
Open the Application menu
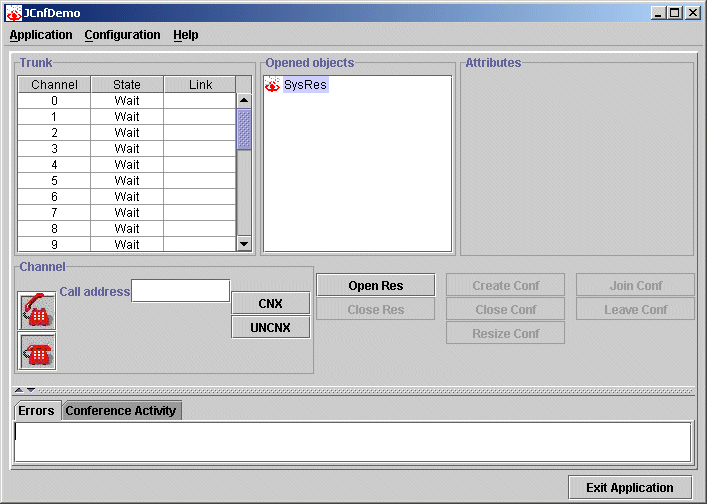click(41, 35)
